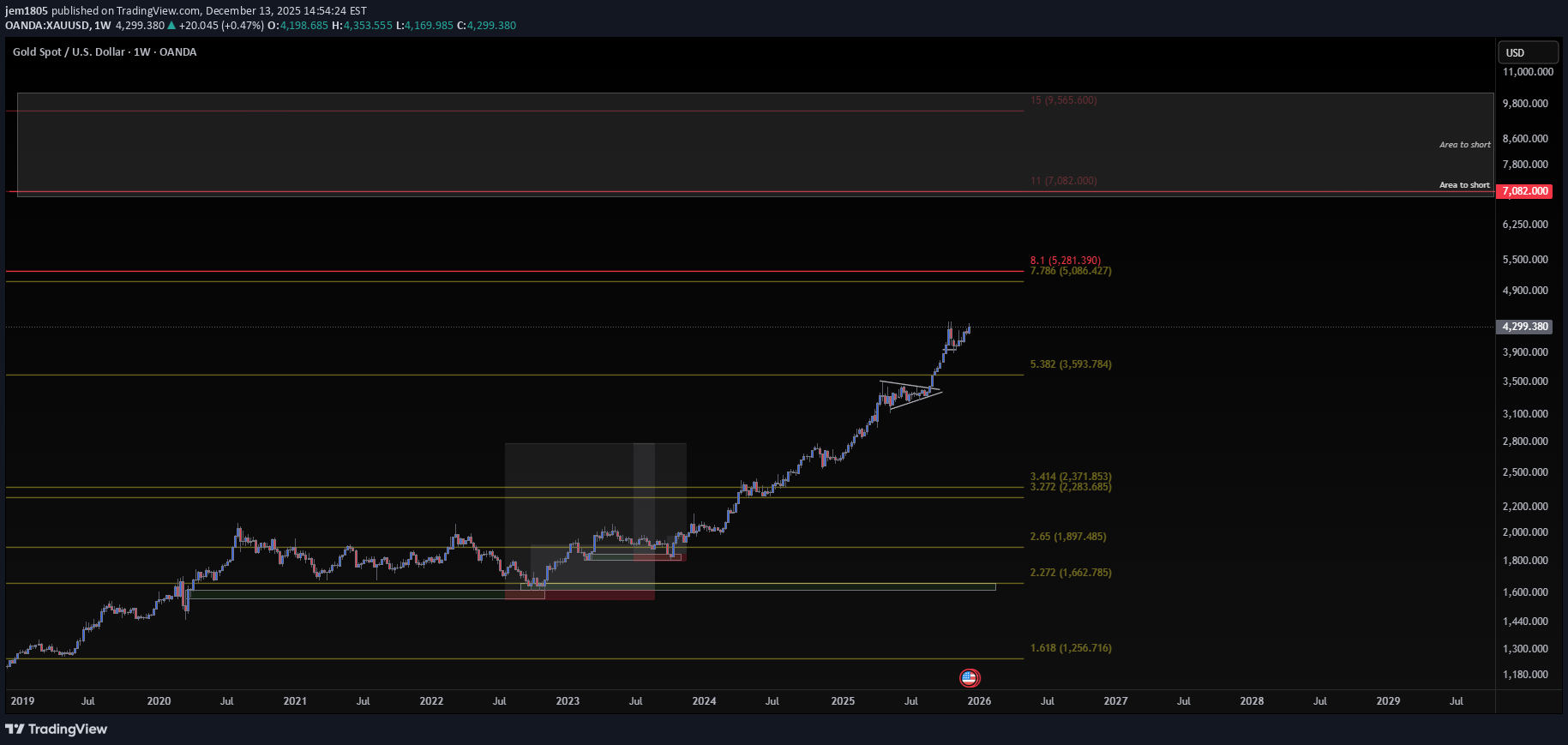Click the jem1805 author name
This screenshot has height=745, width=1568.
point(26,11)
